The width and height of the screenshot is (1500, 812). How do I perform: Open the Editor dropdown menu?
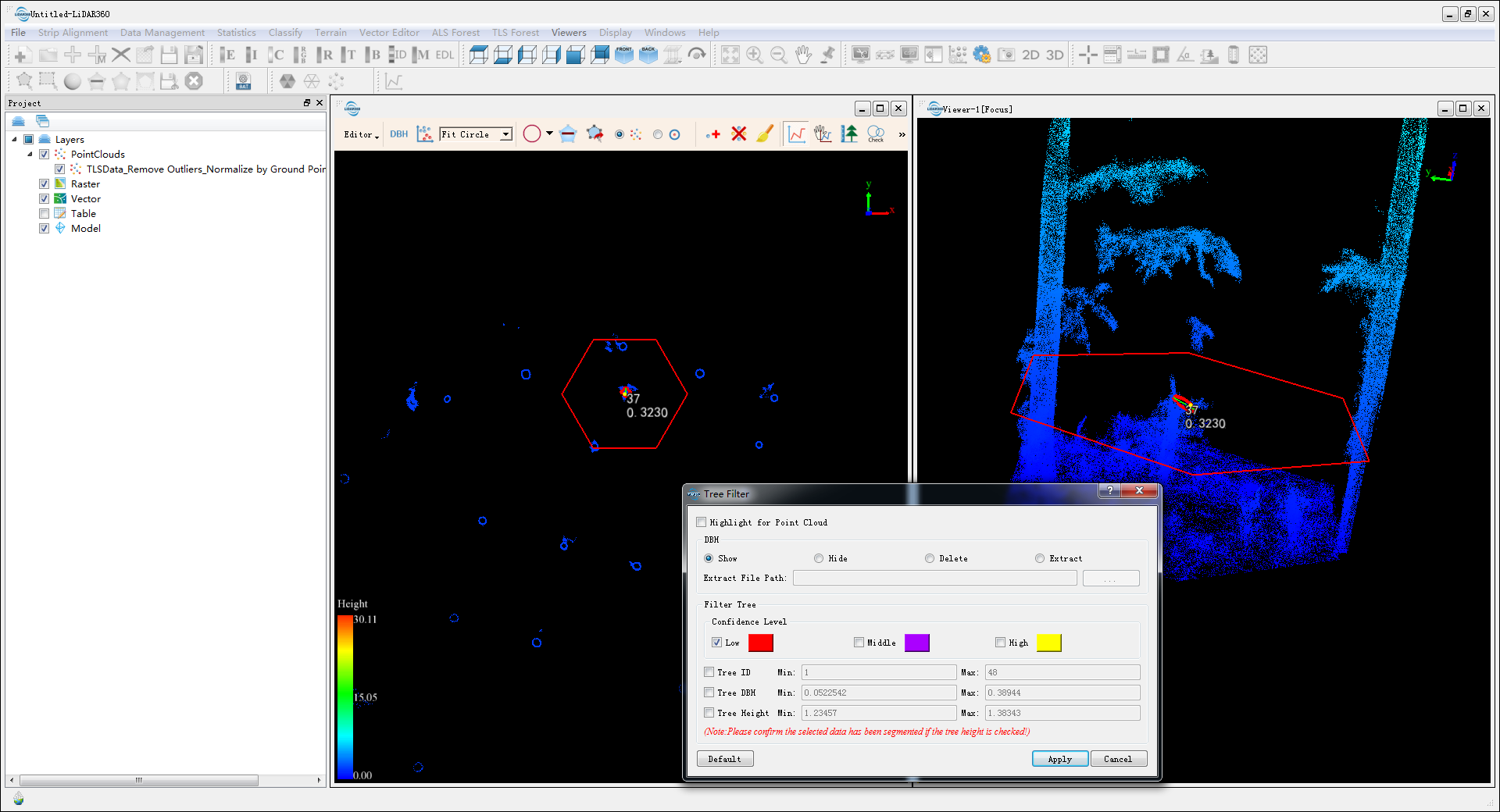tap(361, 134)
